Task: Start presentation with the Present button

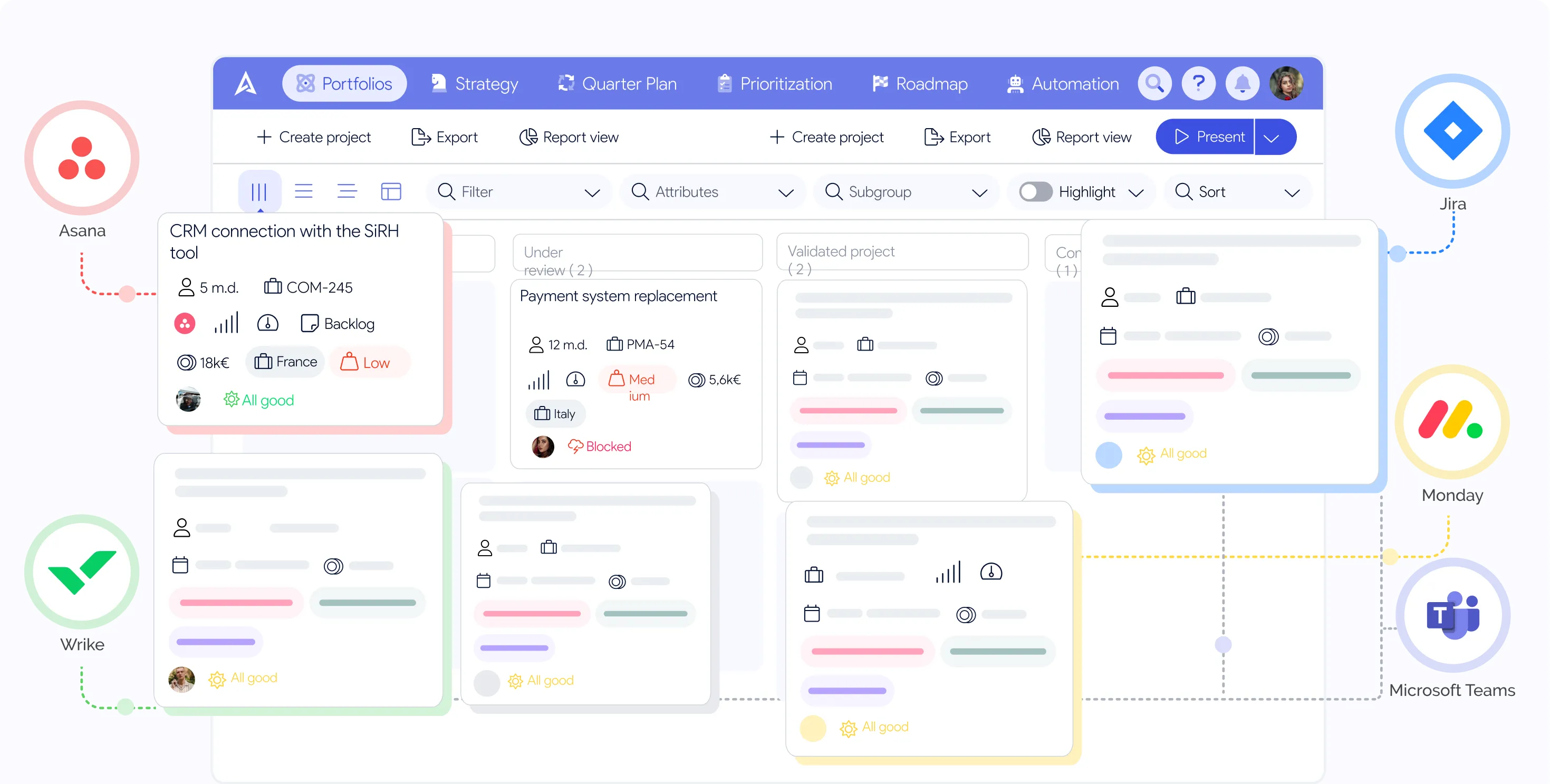Action: pos(1205,137)
